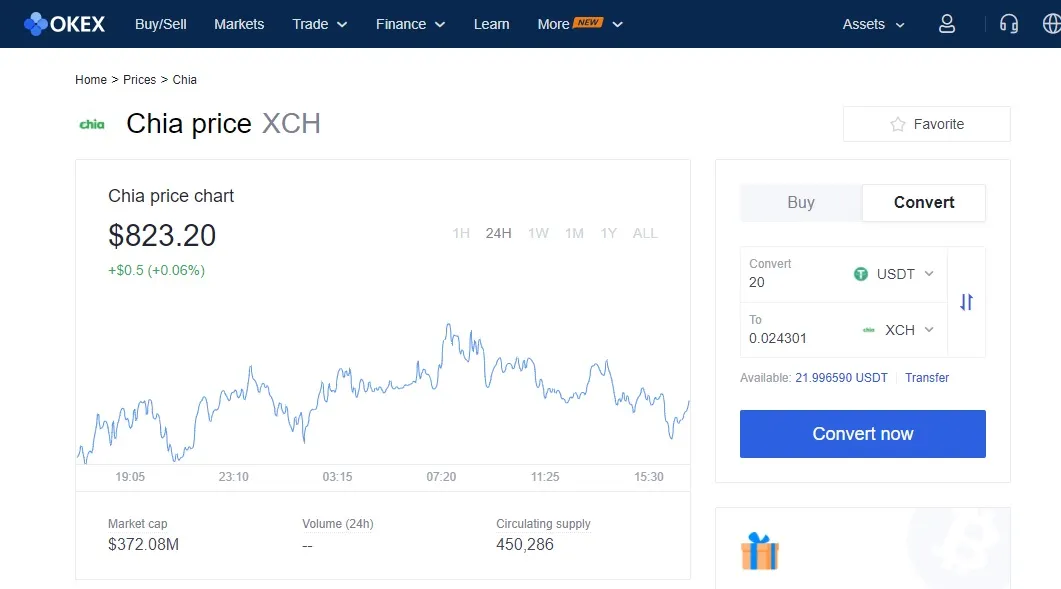
Task: Switch to the Buy tab
Action: pyautogui.click(x=800, y=202)
